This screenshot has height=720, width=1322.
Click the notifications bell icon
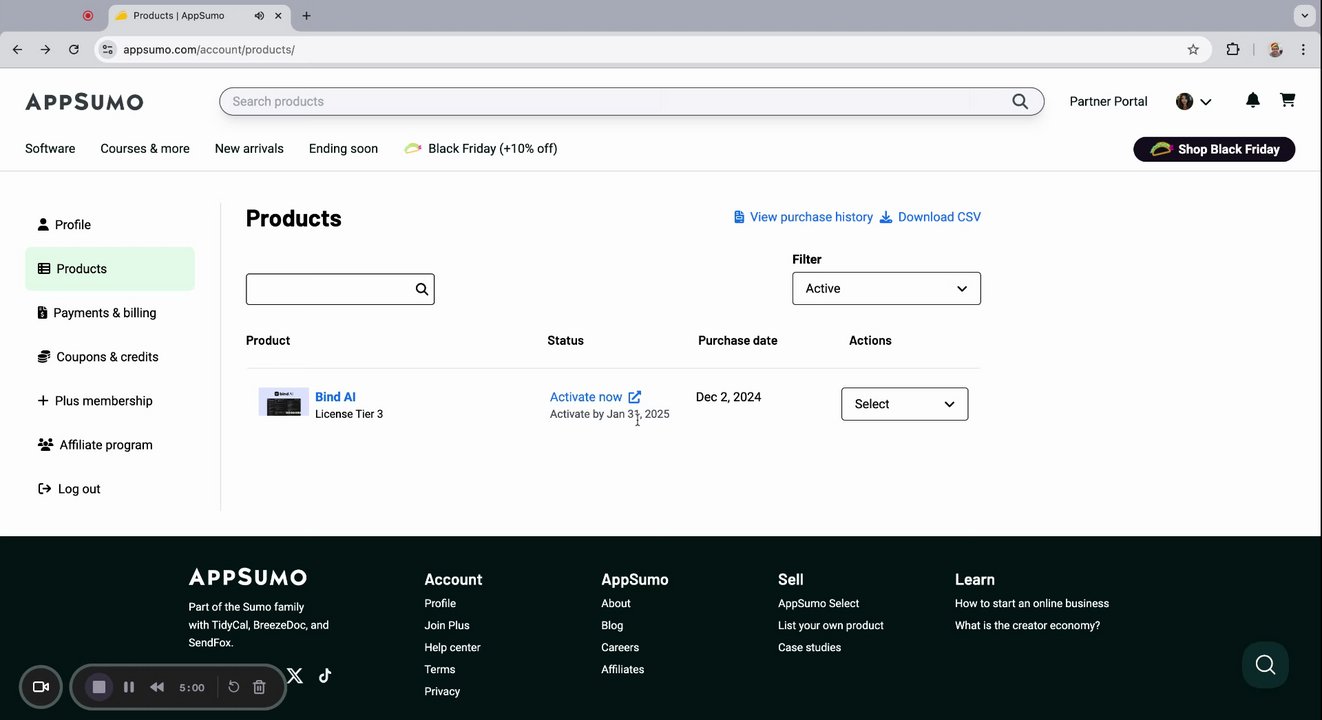coord(1253,100)
